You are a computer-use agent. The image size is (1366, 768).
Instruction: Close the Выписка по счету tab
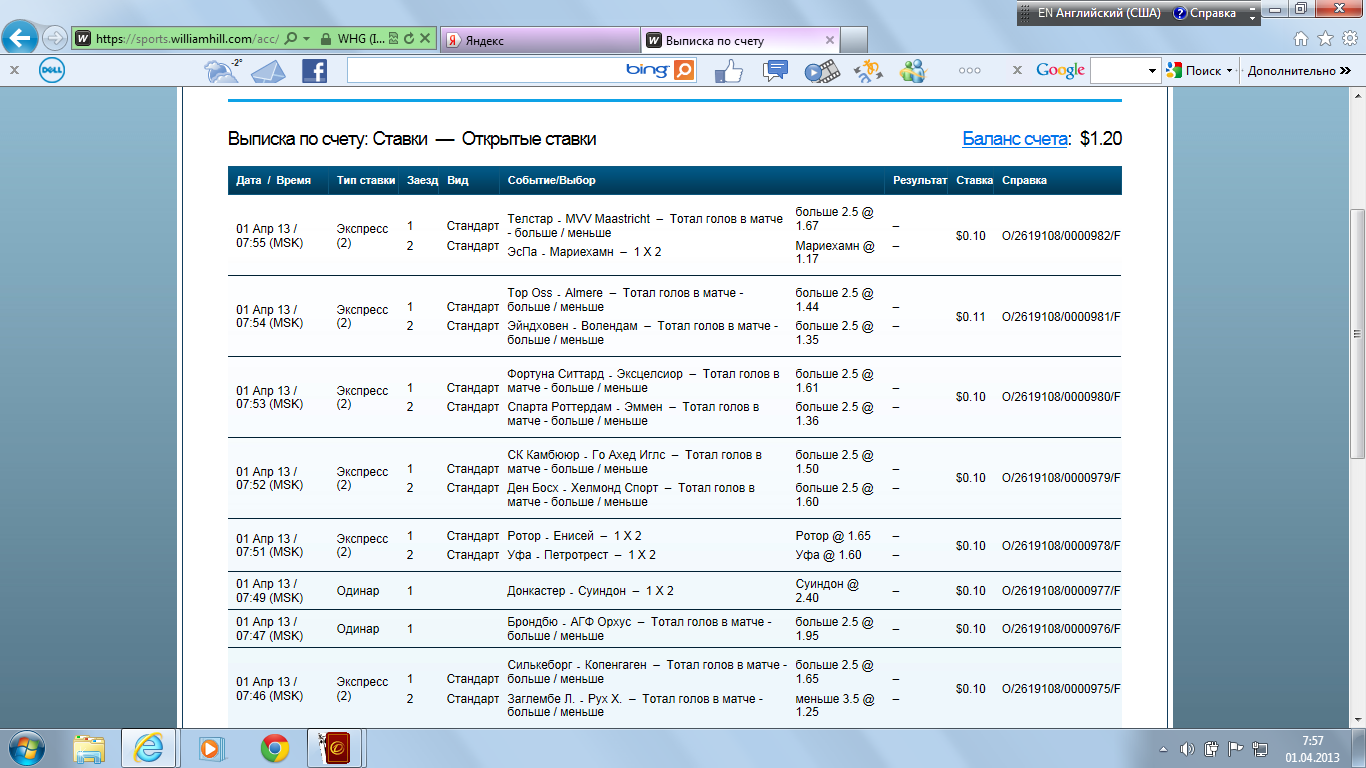[829, 40]
